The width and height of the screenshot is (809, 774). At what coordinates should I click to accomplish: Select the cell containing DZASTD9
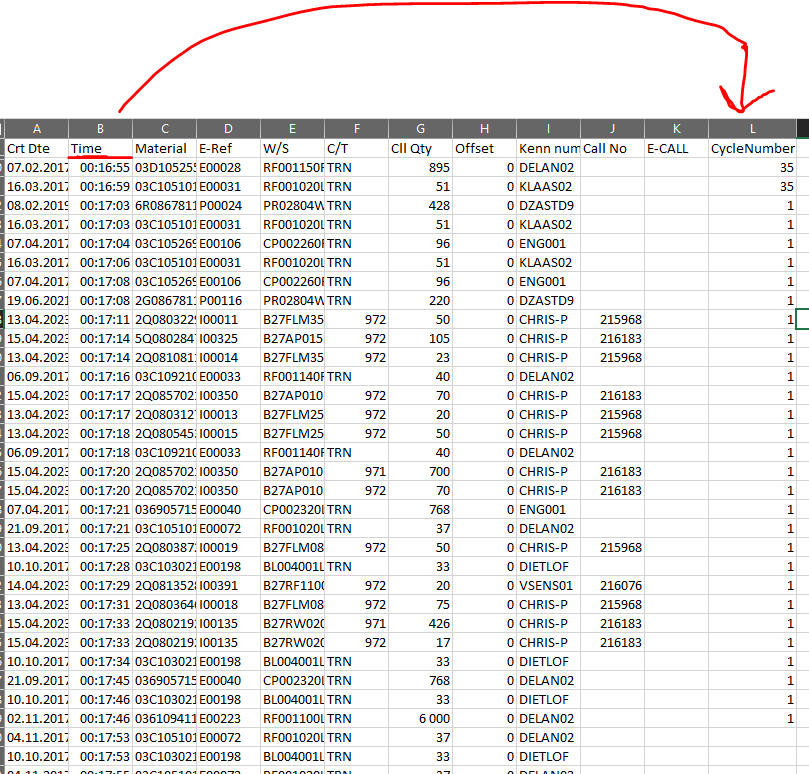[548, 205]
